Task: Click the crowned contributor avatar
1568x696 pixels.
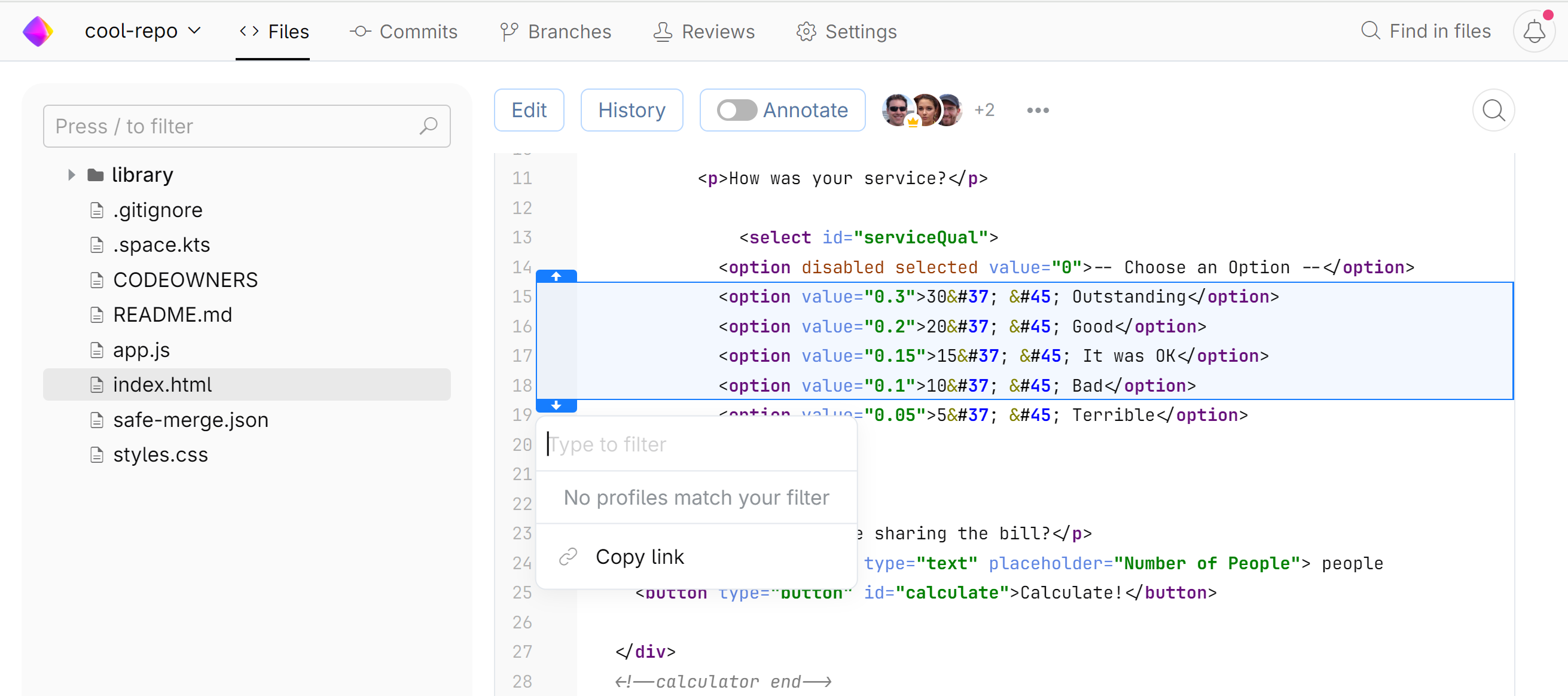Action: tap(898, 110)
